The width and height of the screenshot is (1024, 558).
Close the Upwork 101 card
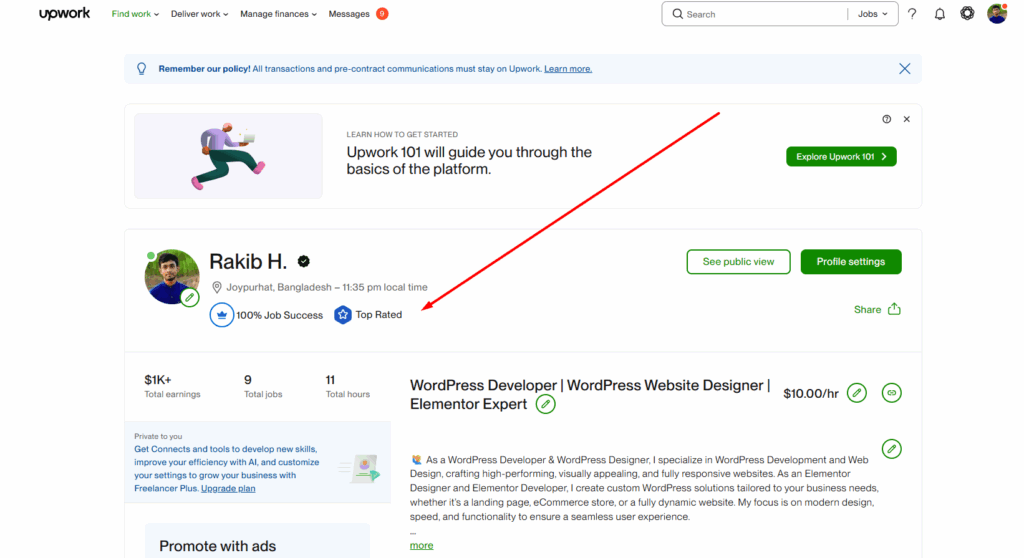tap(907, 119)
